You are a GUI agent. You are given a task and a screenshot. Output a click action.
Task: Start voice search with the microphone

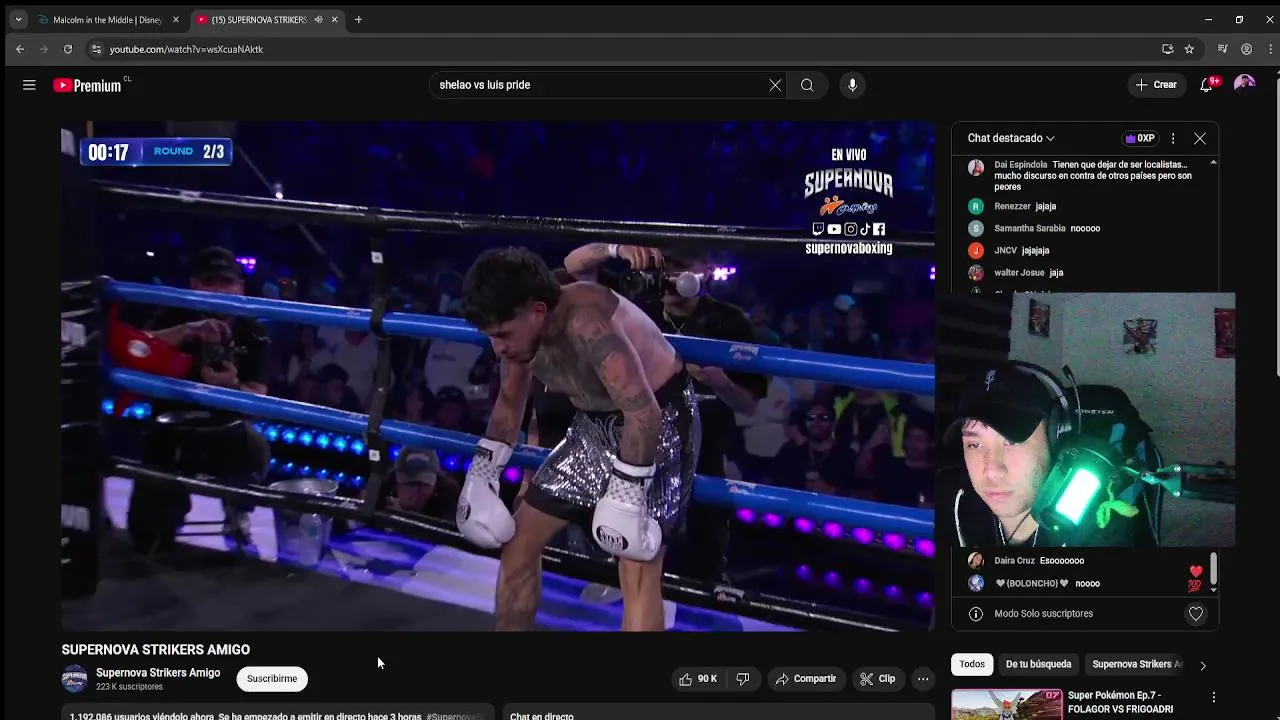click(852, 85)
